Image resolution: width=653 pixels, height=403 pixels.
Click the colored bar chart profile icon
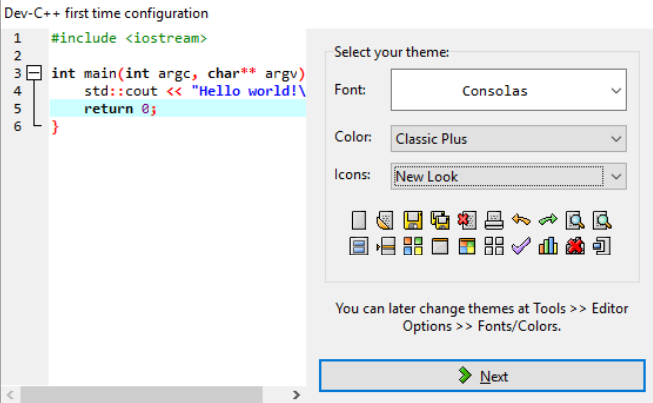tap(548, 246)
